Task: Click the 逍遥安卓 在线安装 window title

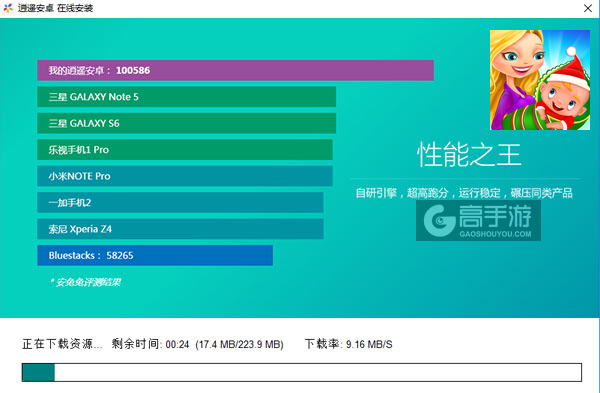Action: pos(55,8)
